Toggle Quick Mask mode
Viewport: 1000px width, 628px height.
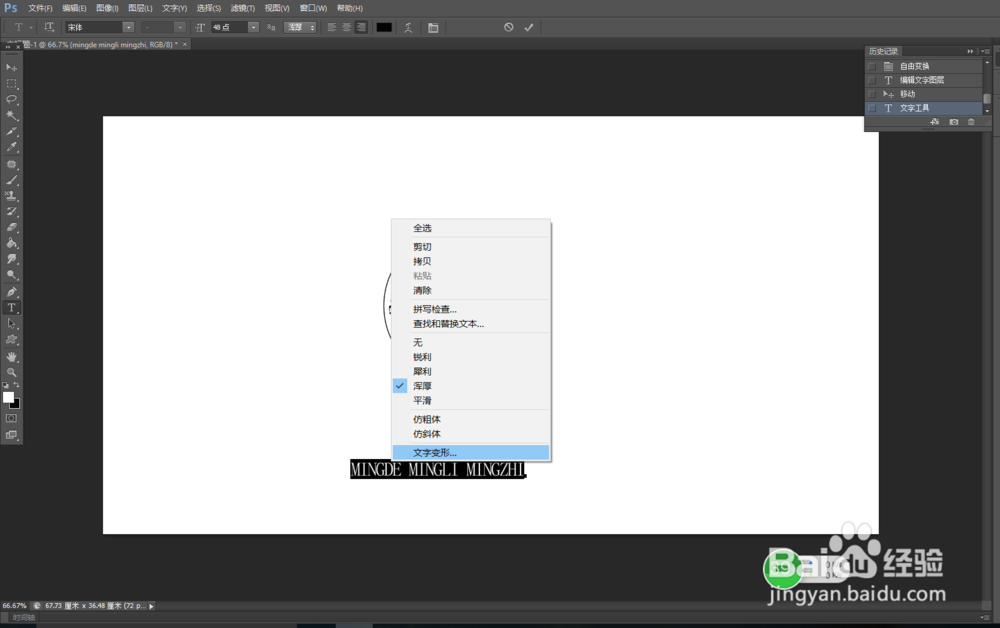[x=11, y=418]
